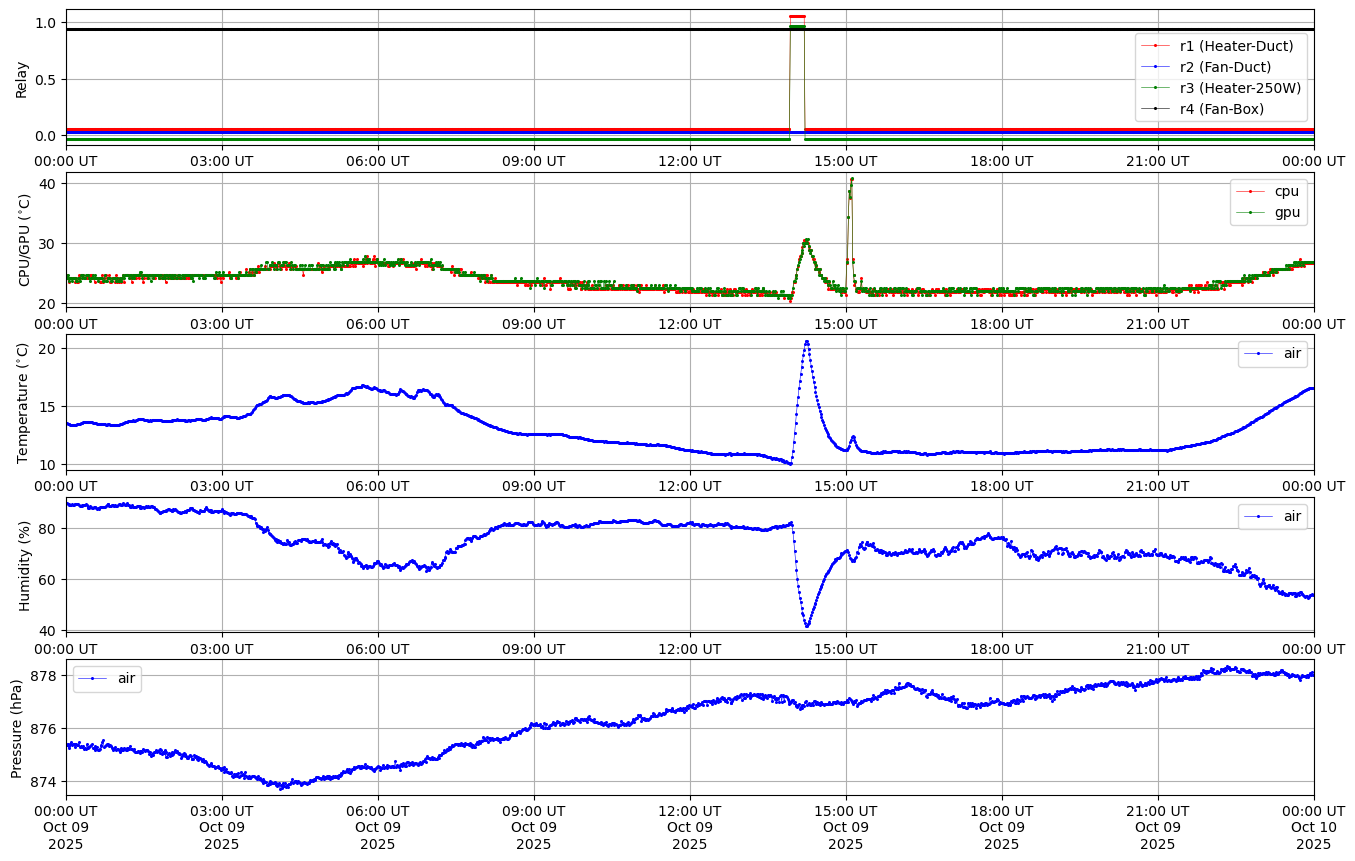Click the Humidity (%) y-axis label
1355x861 pixels.
coord(25,565)
